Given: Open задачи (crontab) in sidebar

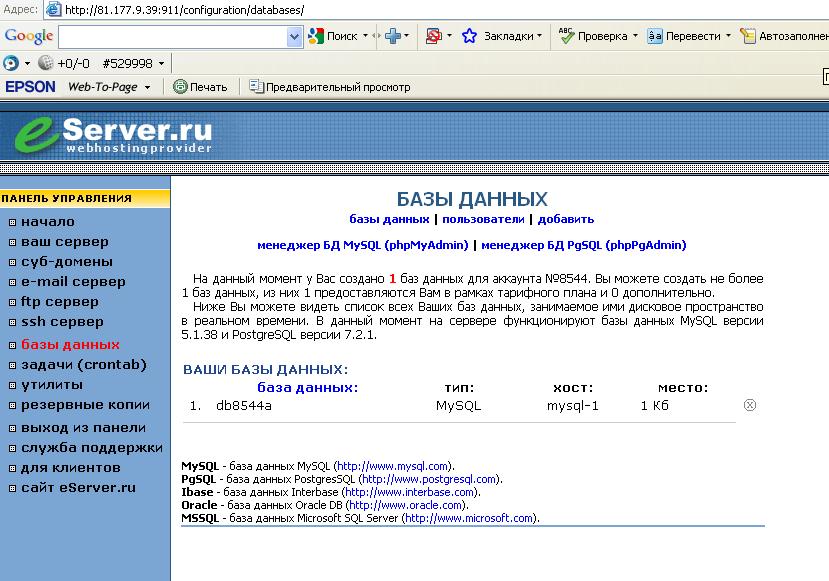Looking at the screenshot, I should coord(84,365).
